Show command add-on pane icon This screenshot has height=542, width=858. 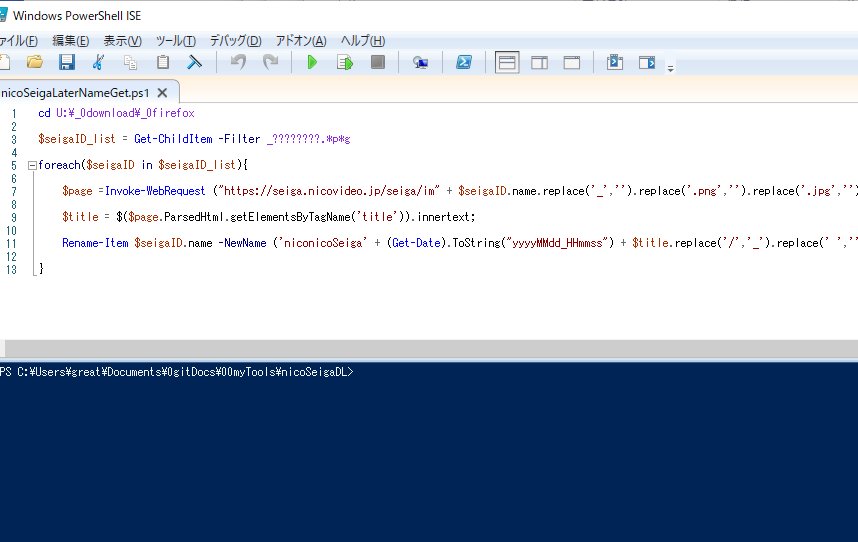click(647, 62)
